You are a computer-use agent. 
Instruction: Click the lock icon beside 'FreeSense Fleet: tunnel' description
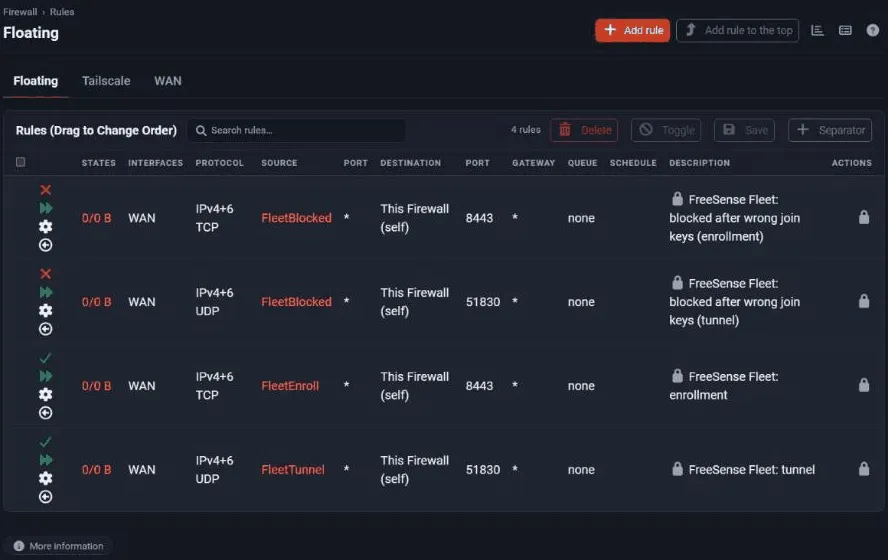click(677, 469)
